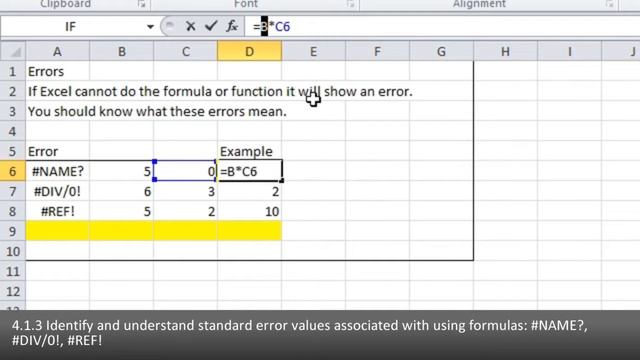The image size is (640, 360).
Task: Confirm the formula with the checkmark button
Action: pos(211,27)
